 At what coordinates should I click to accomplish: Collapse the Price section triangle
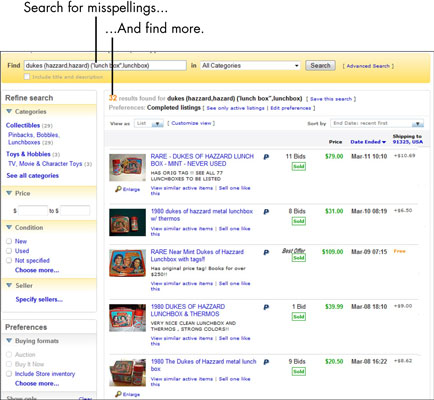[9, 193]
